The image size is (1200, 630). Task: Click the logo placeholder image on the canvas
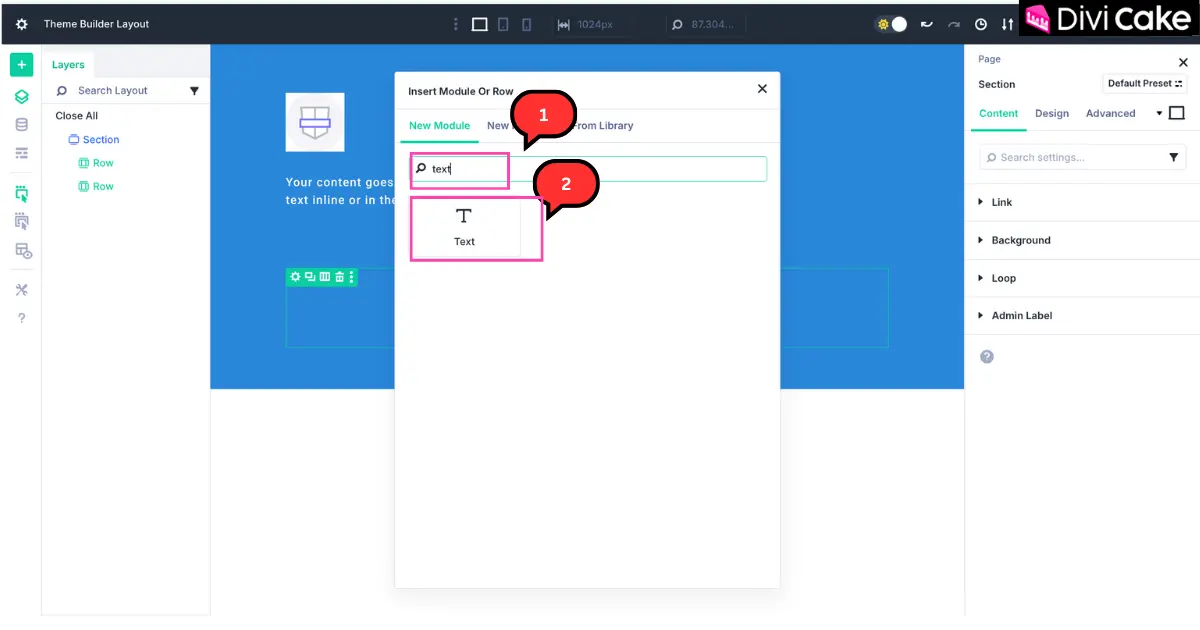click(315, 122)
